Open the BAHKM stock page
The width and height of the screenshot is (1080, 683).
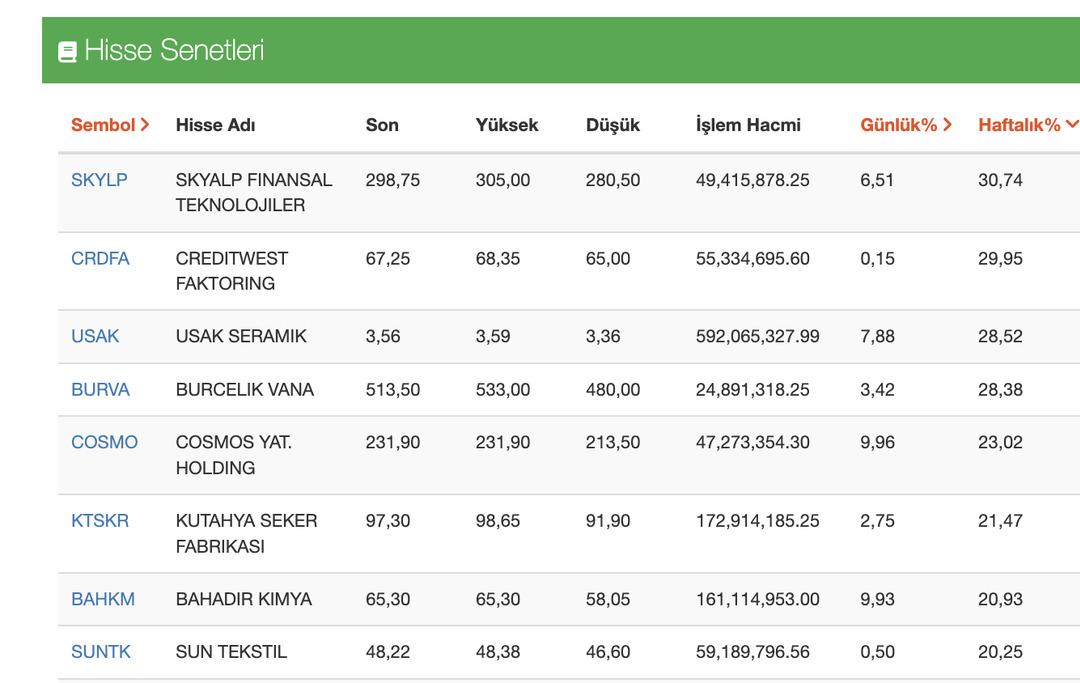coord(103,599)
